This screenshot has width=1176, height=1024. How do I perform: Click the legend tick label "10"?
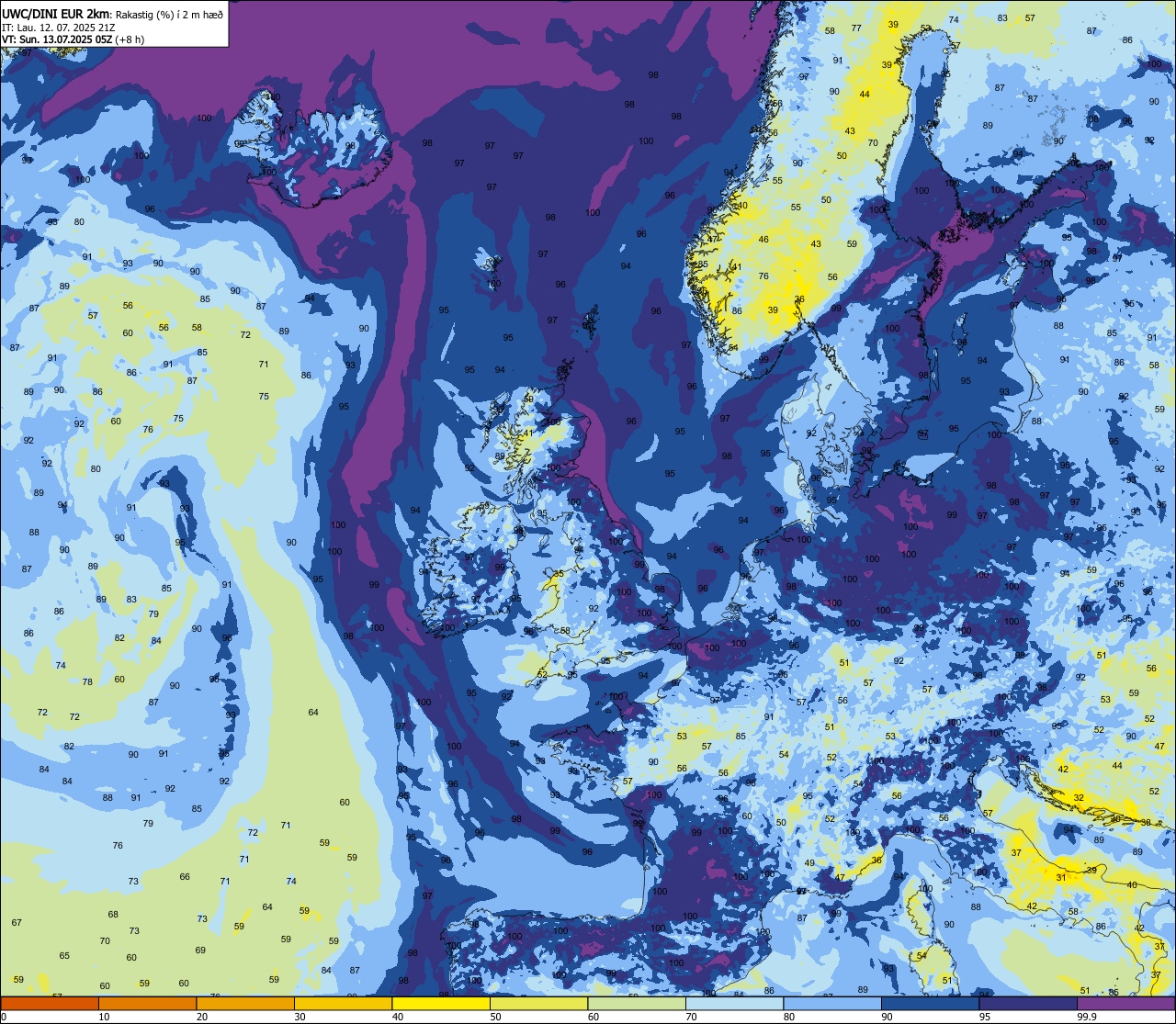point(104,1017)
